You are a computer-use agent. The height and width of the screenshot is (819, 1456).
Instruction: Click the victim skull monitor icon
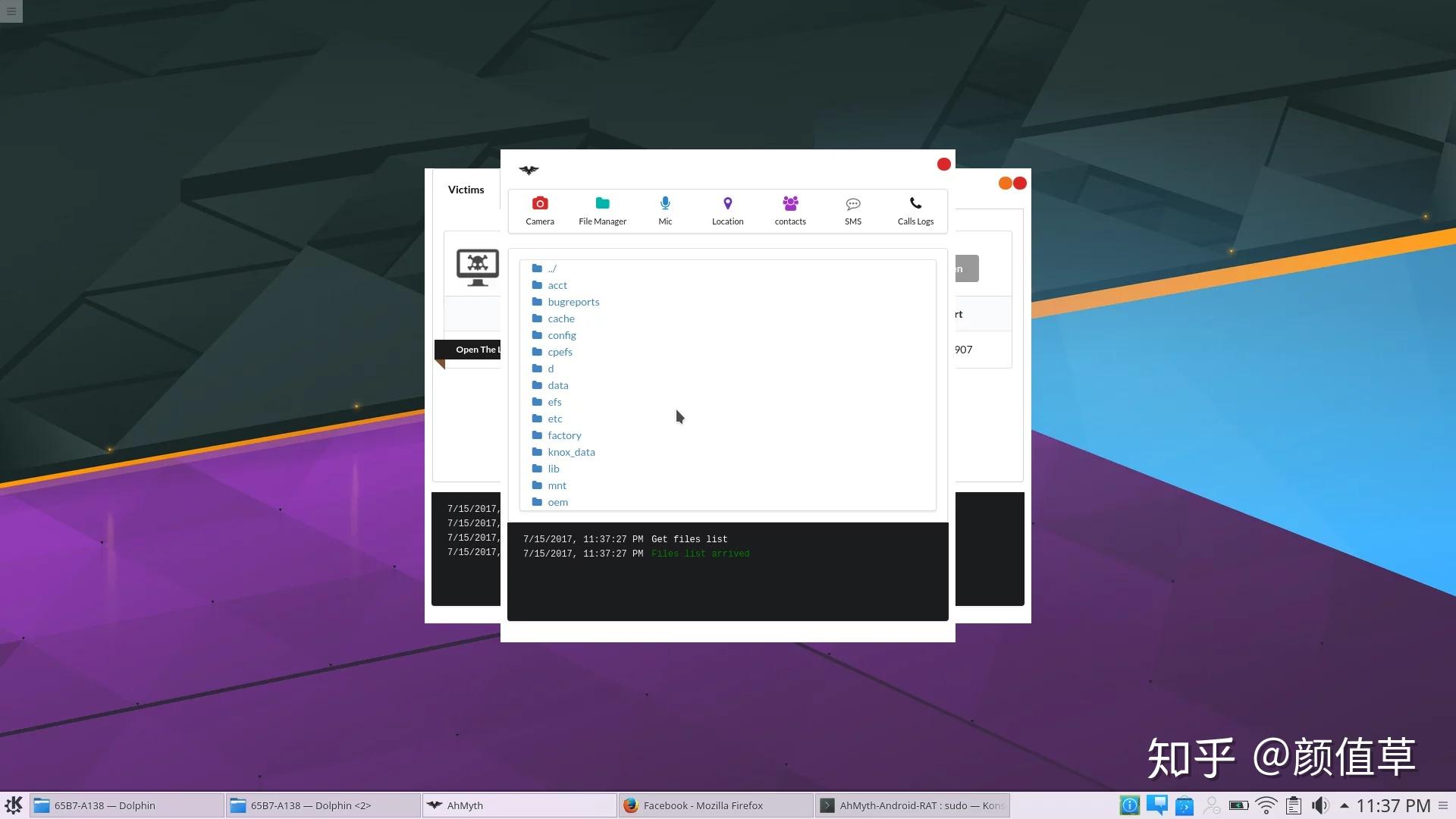point(477,267)
